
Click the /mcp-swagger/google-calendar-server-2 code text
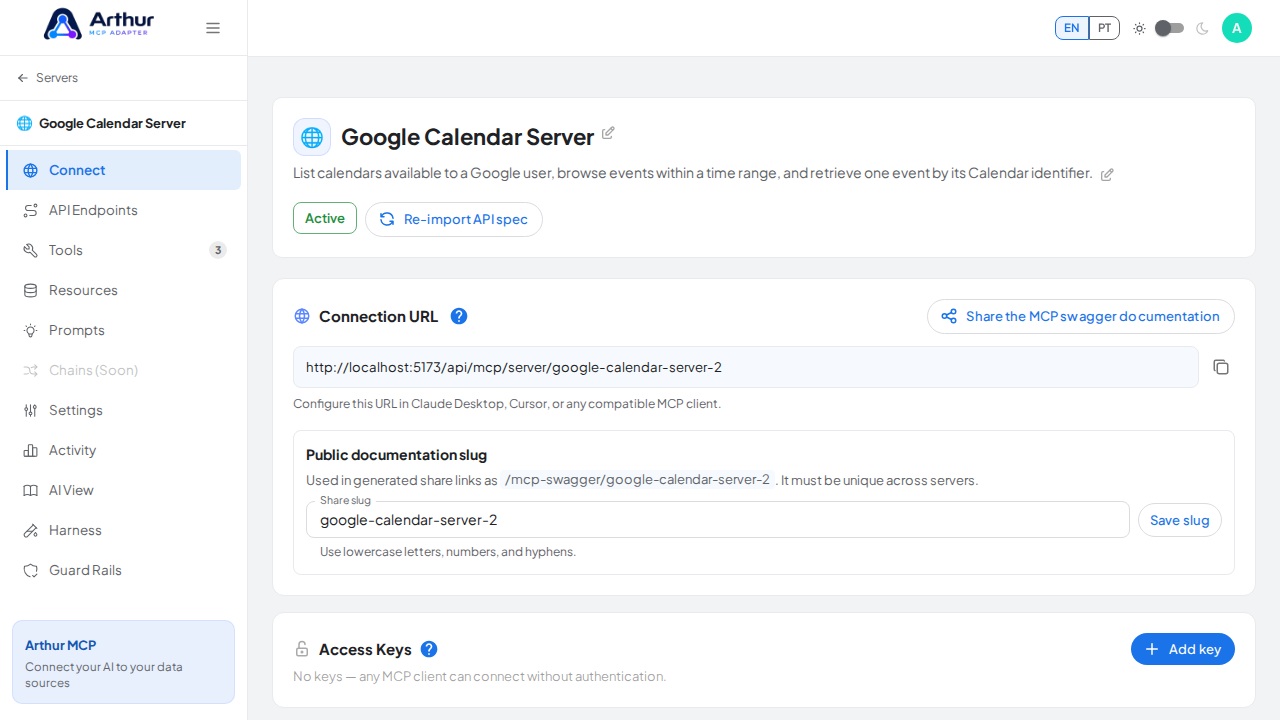point(638,480)
